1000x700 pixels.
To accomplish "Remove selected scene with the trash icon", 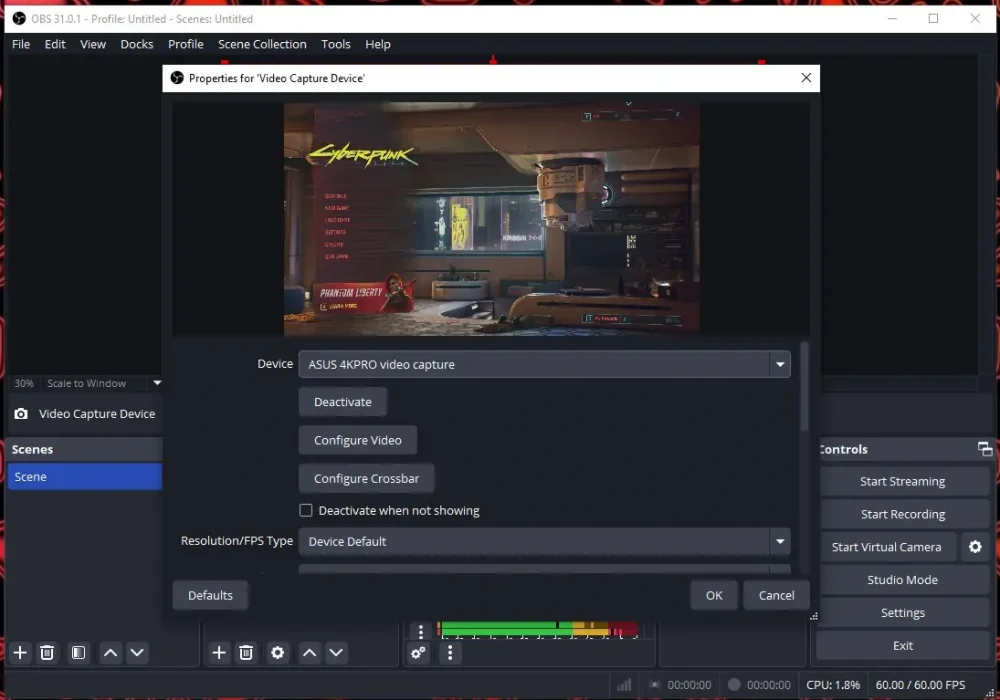I will 47,652.
